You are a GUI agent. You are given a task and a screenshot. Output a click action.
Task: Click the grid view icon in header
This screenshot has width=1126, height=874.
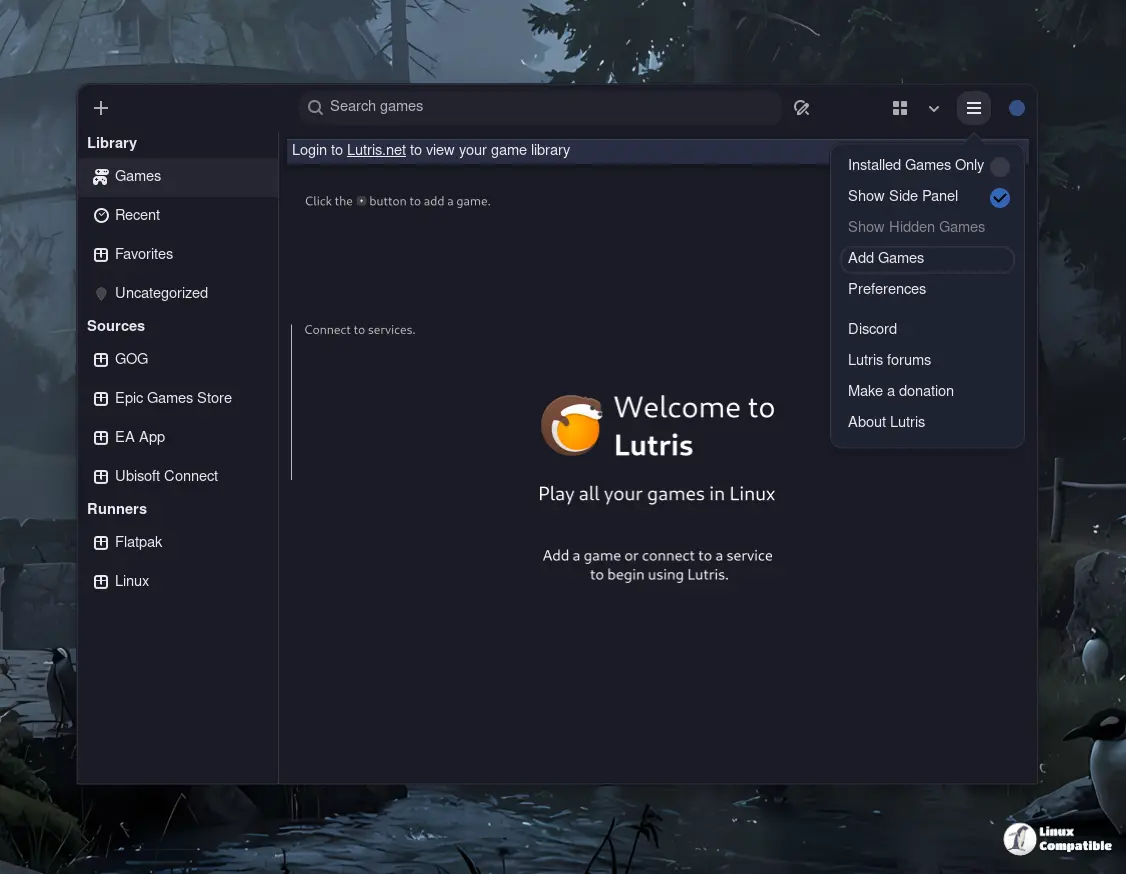point(900,108)
